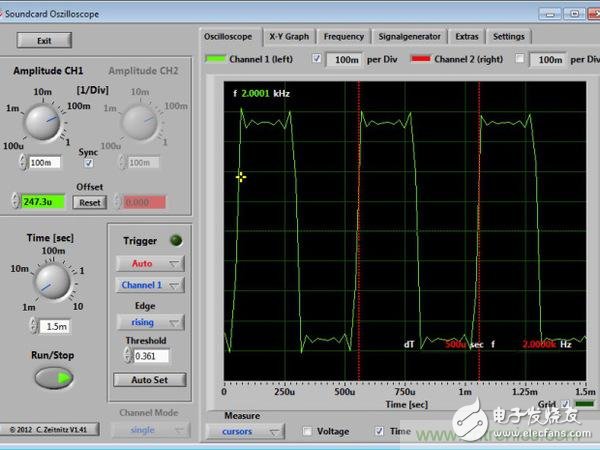The image size is (600, 450).
Task: Open the Trigger mode Auto dropdown
Action: (149, 263)
